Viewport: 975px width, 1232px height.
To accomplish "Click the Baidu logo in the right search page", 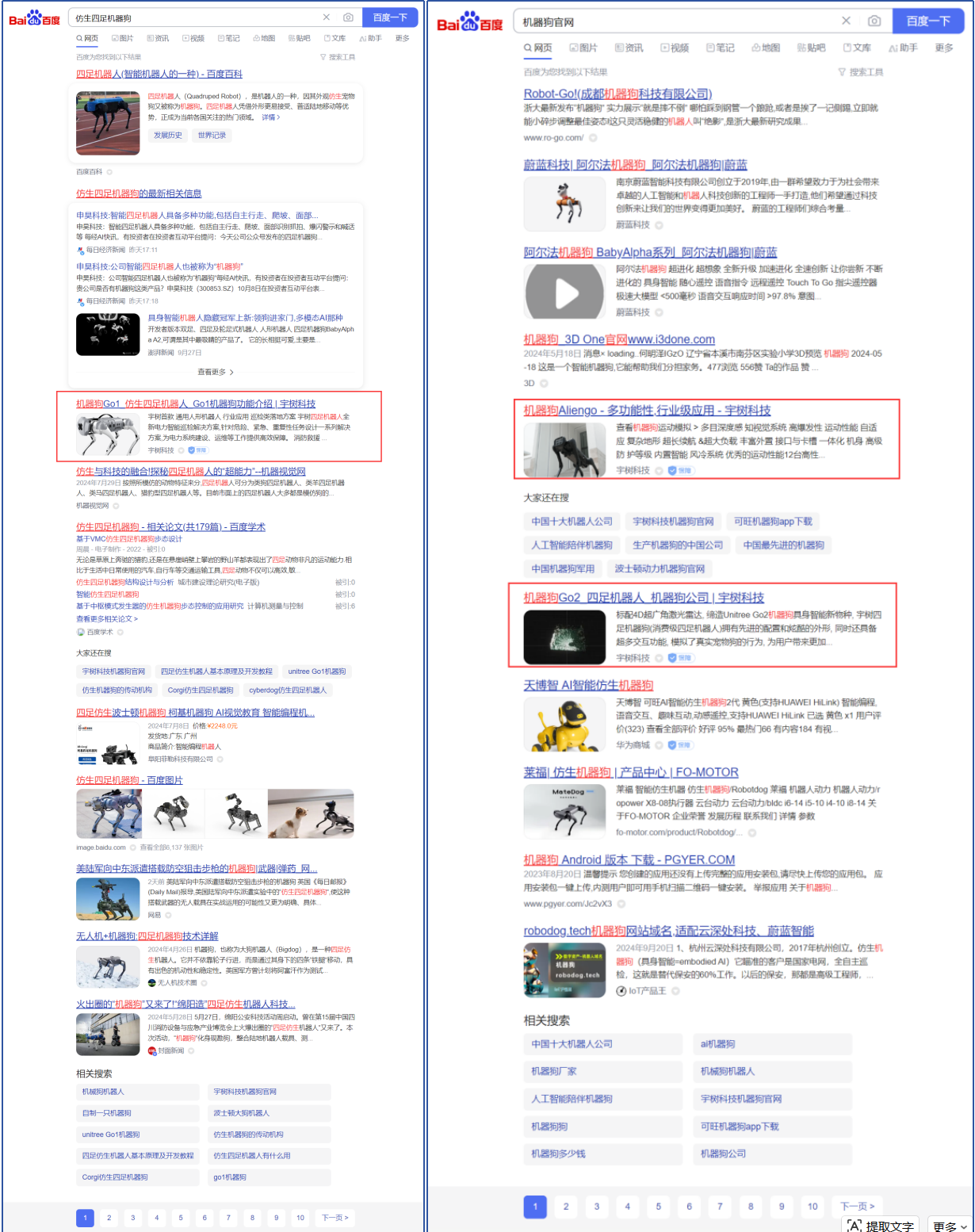I will 470,21.
